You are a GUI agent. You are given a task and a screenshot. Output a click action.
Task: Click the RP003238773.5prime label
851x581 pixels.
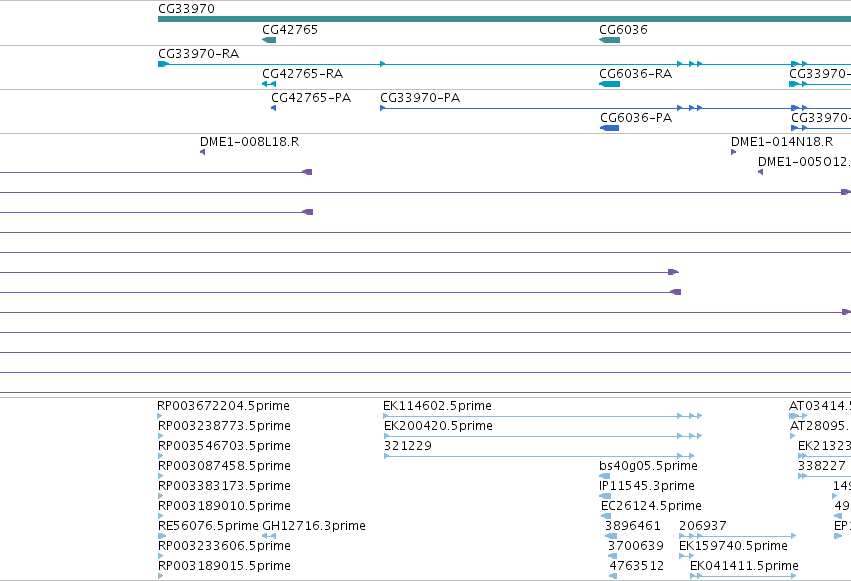pos(224,426)
